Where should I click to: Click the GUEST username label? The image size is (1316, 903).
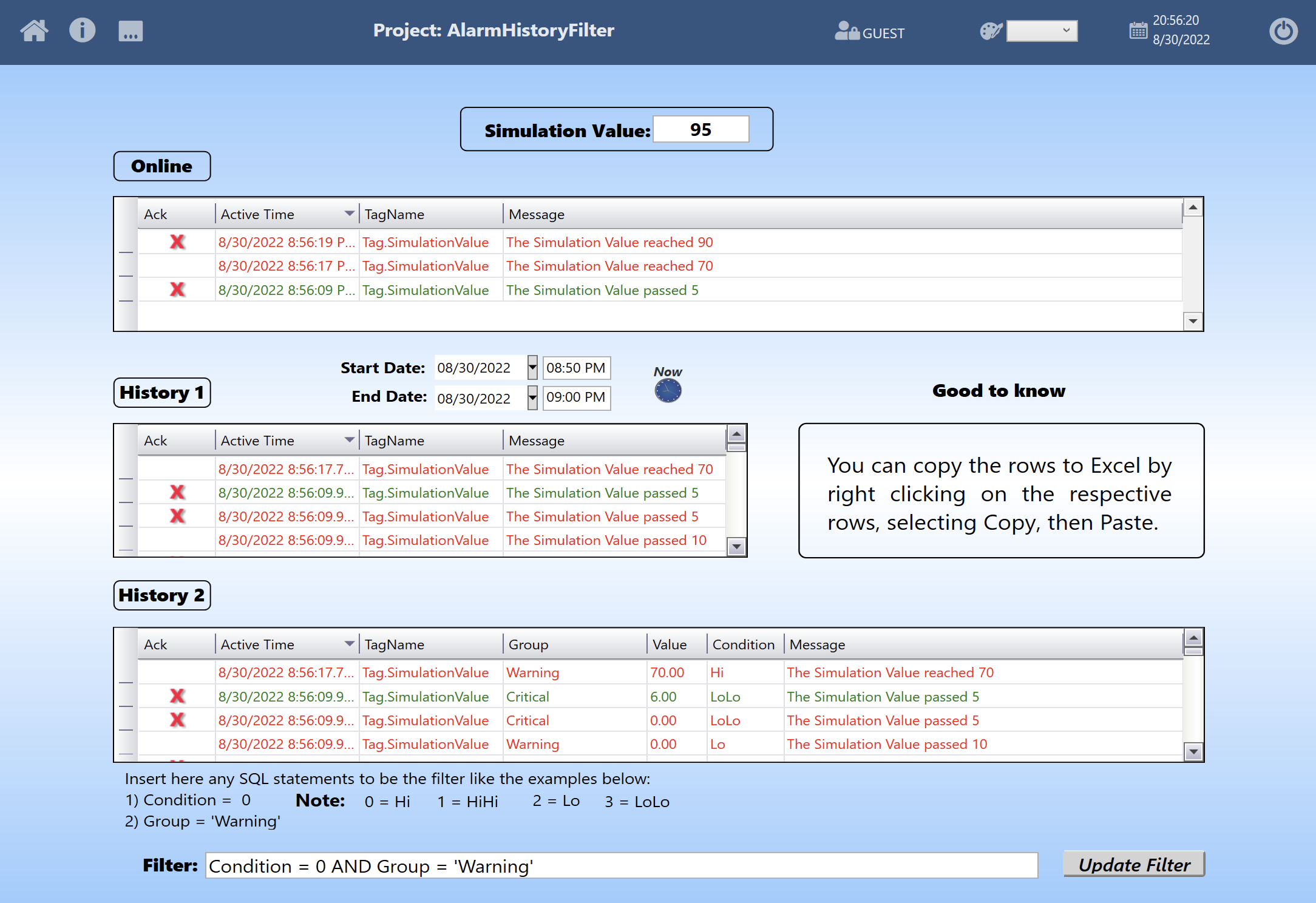[883, 33]
